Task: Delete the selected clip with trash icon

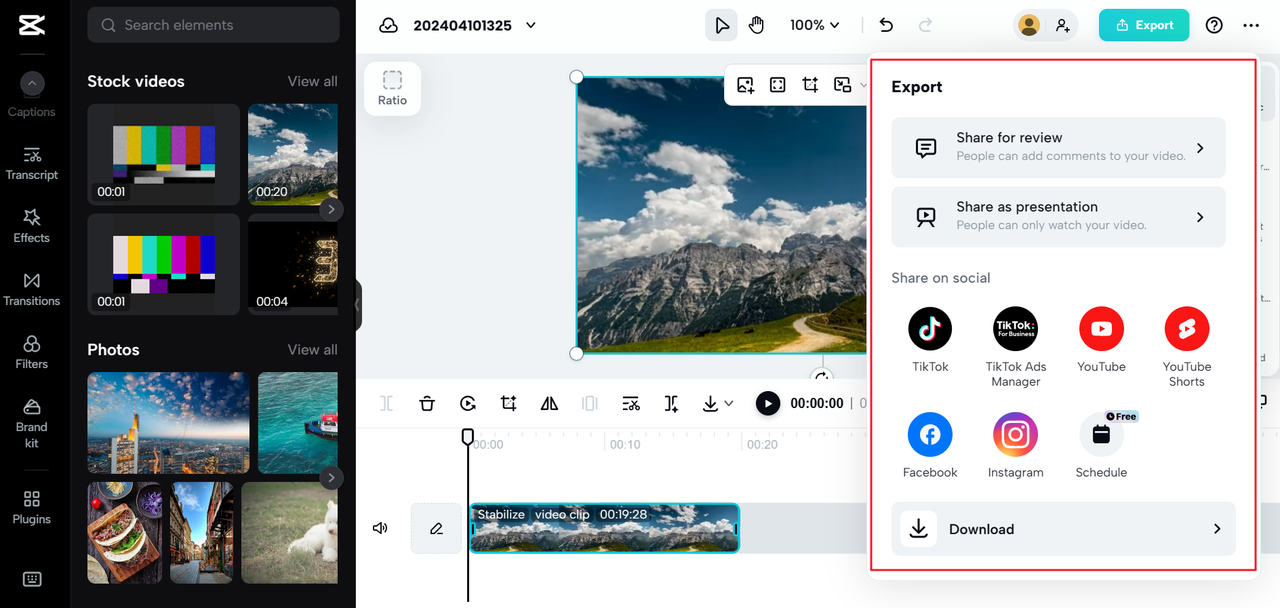Action: point(427,403)
